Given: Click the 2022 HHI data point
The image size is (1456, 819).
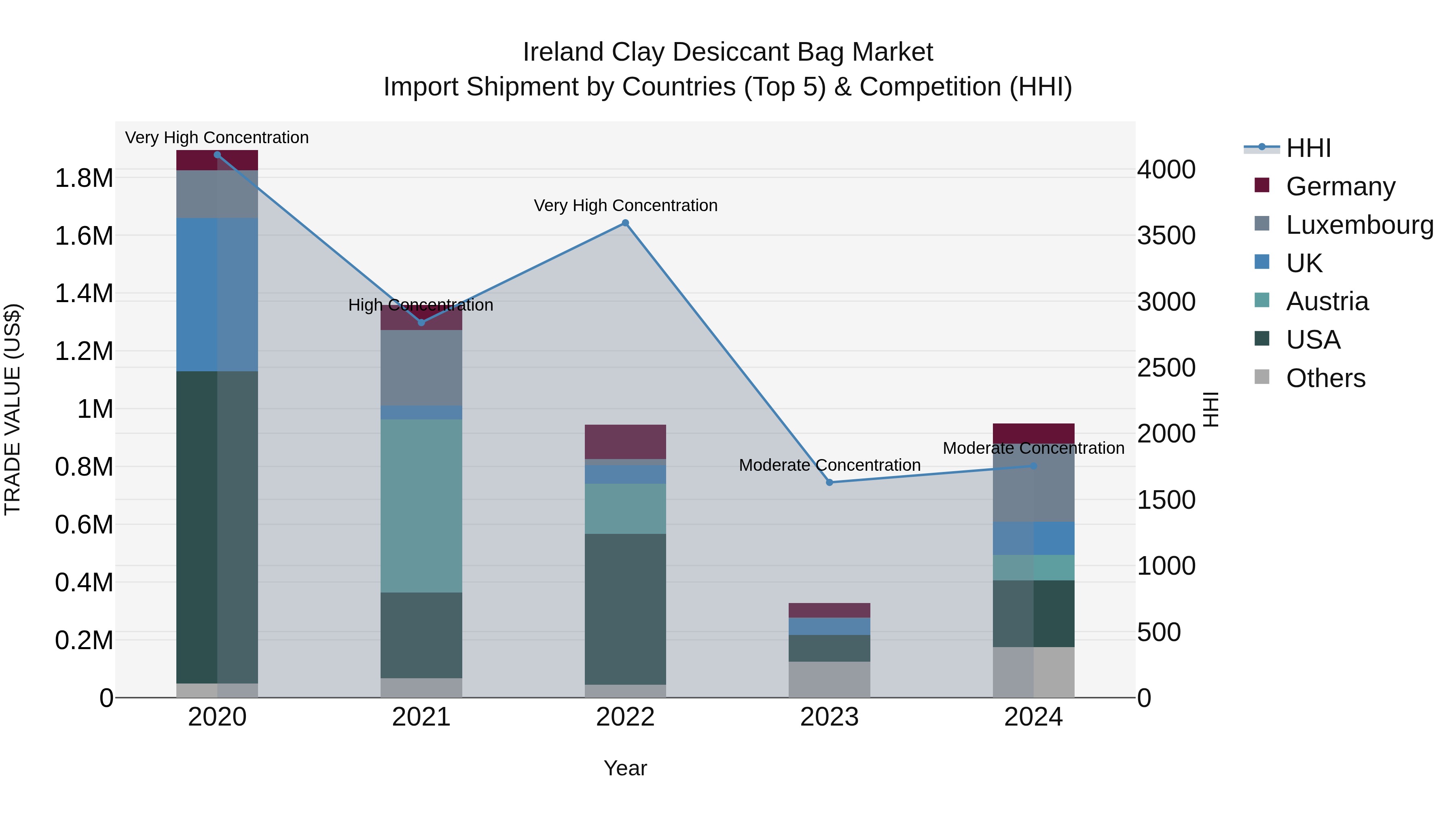Looking at the screenshot, I should point(625,223).
